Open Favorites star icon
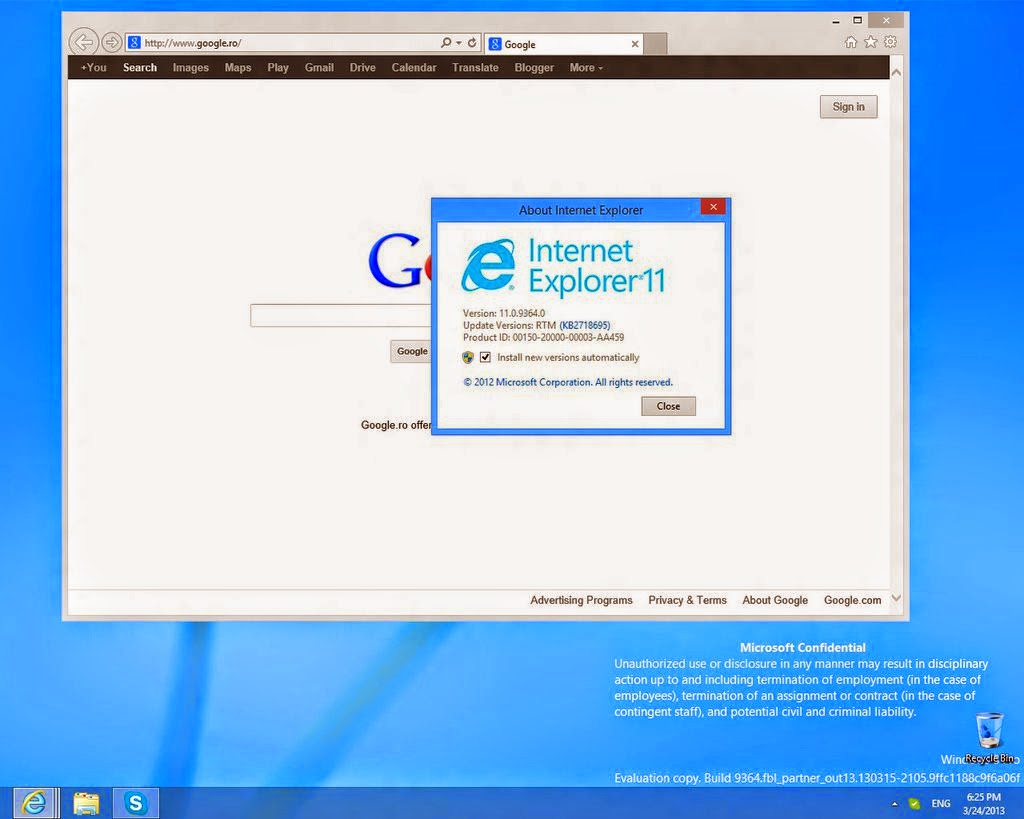The width and height of the screenshot is (1024, 819). point(871,42)
